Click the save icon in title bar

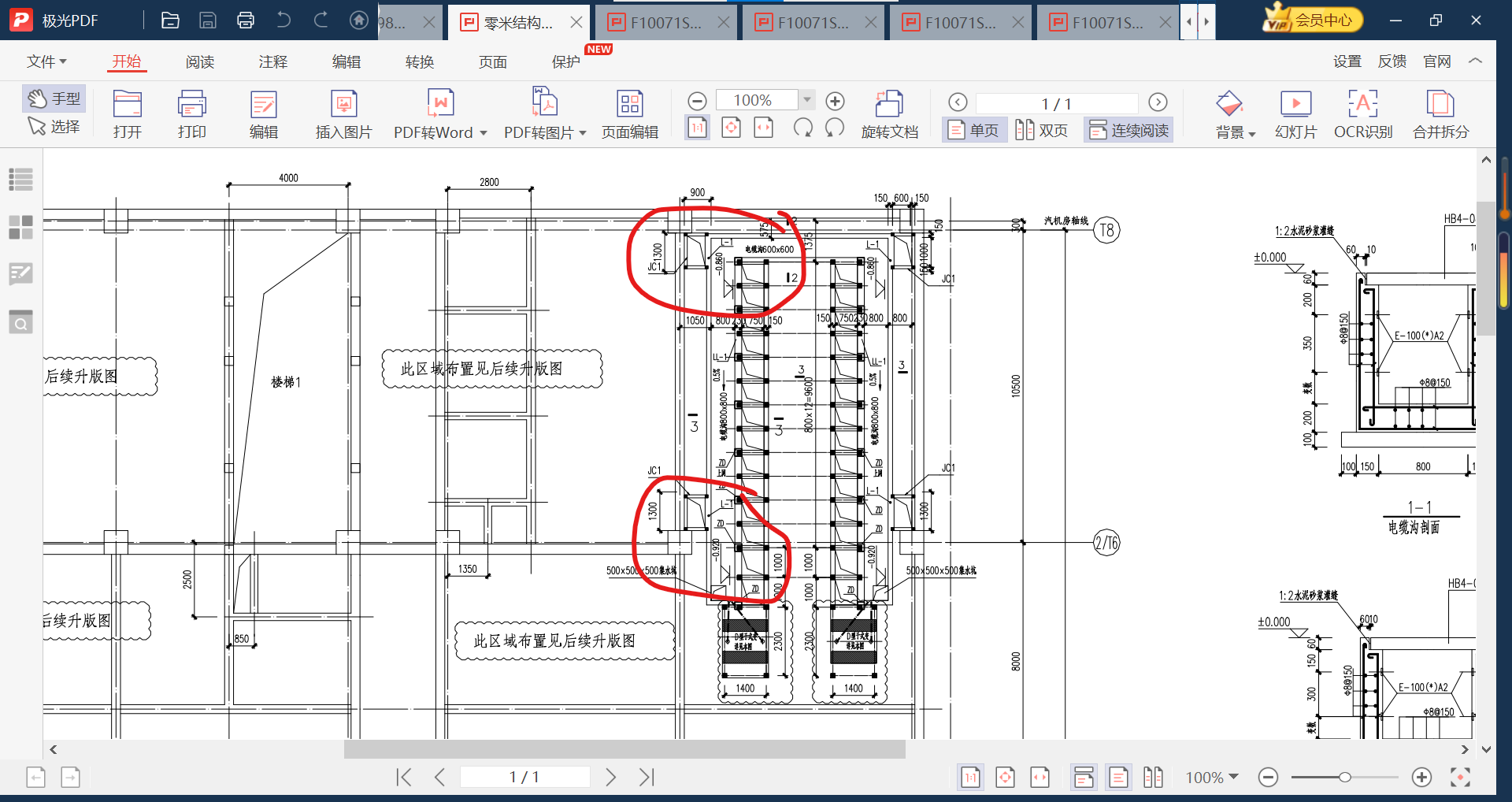pyautogui.click(x=208, y=20)
